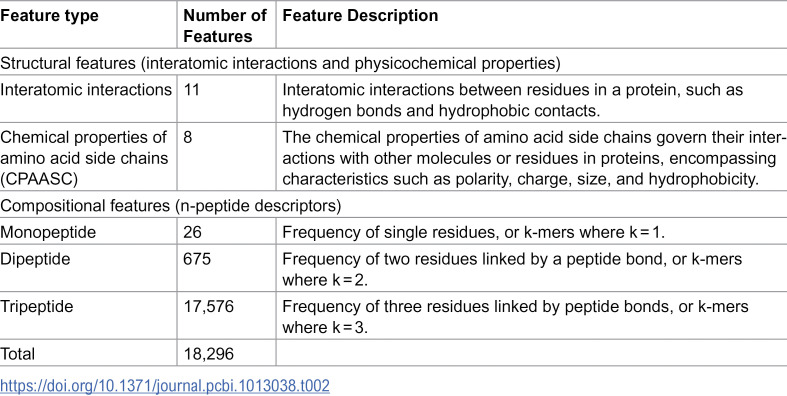Viewport: 787px width, 396px height.
Task: Select the Tripeptide row label
Action: 37,306
